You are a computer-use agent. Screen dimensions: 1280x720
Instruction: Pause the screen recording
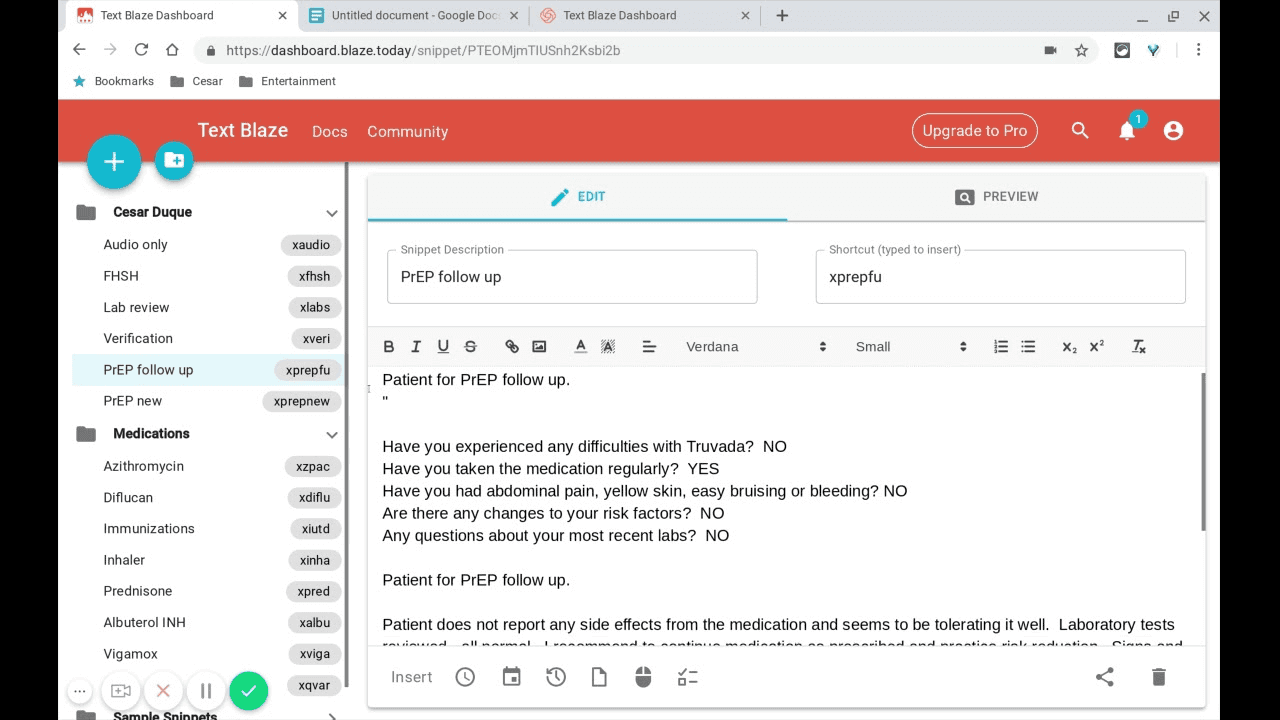(206, 691)
